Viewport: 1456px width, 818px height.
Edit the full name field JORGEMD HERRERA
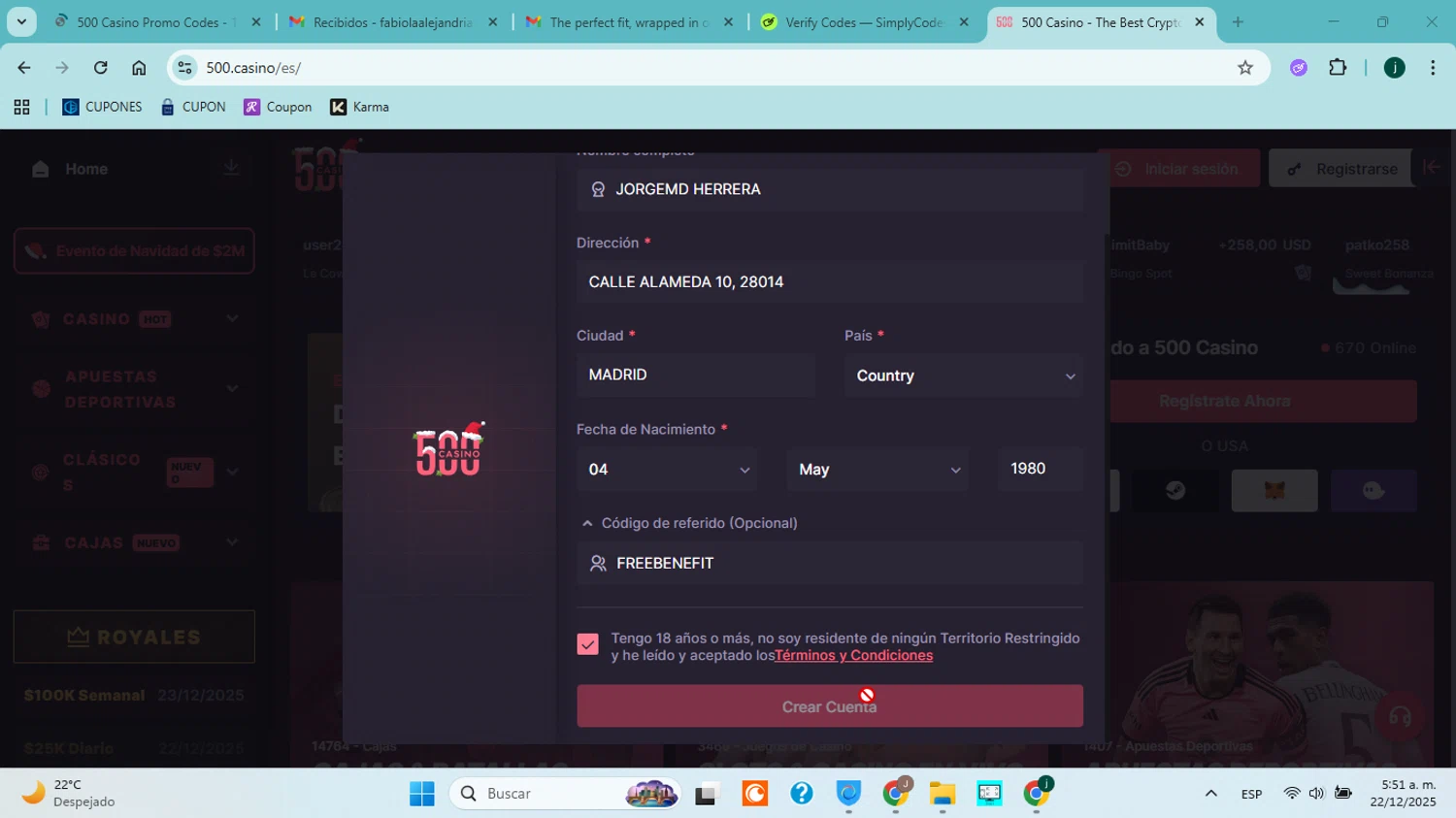click(830, 189)
